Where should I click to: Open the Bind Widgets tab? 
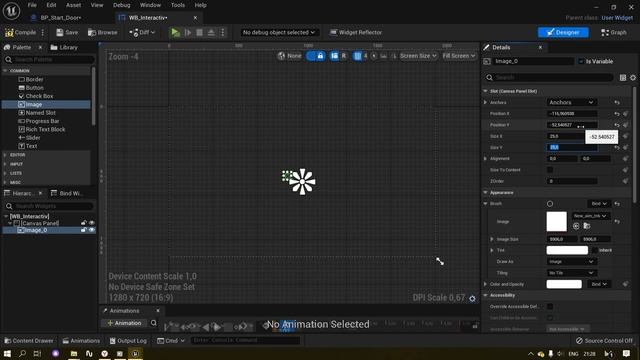coord(67,193)
